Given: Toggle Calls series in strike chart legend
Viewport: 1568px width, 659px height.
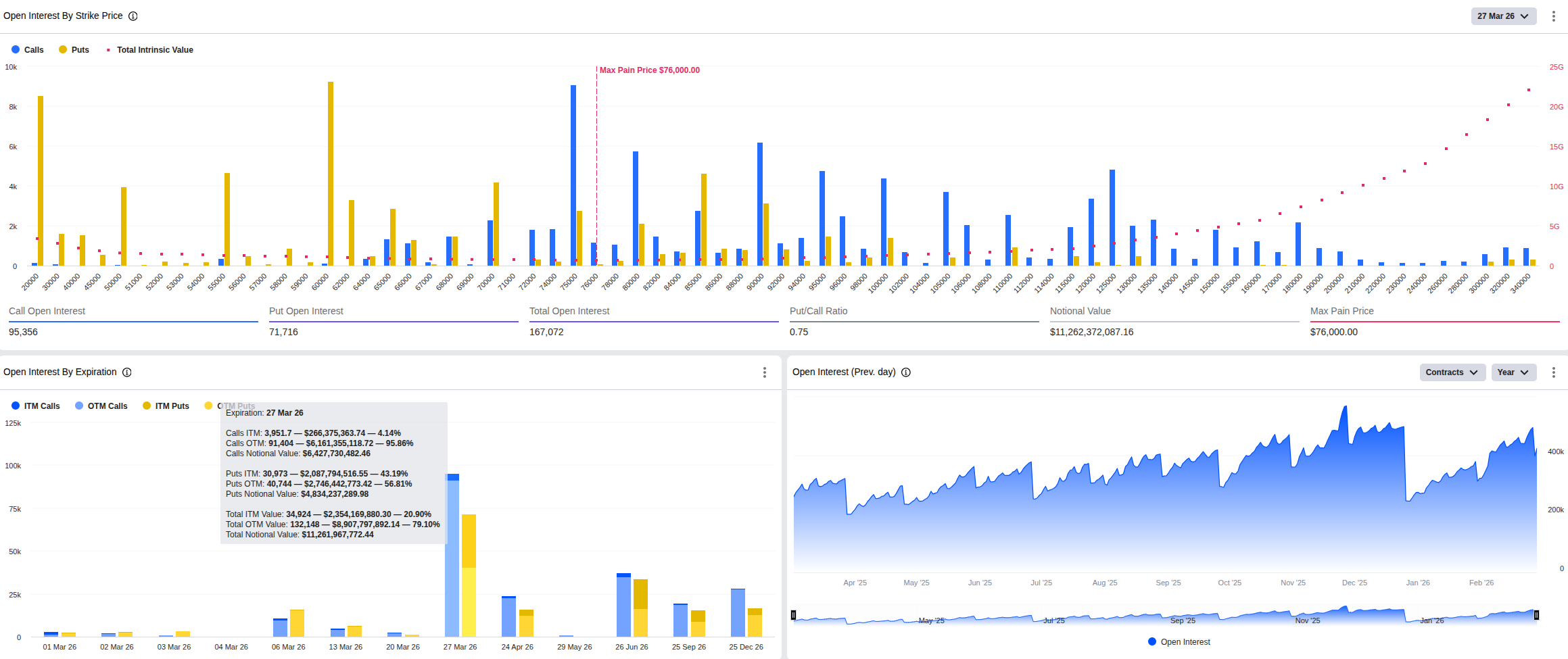Looking at the screenshot, I should pyautogui.click(x=28, y=50).
